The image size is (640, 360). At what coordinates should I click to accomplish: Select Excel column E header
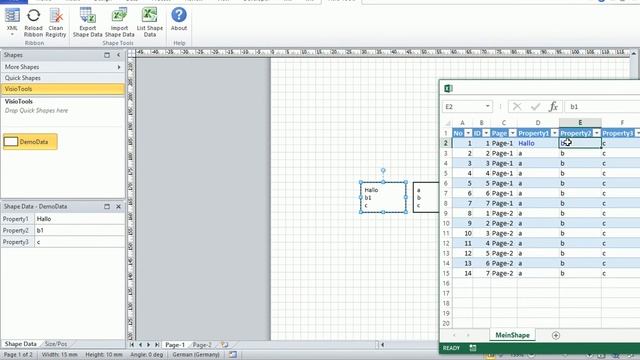click(580, 122)
